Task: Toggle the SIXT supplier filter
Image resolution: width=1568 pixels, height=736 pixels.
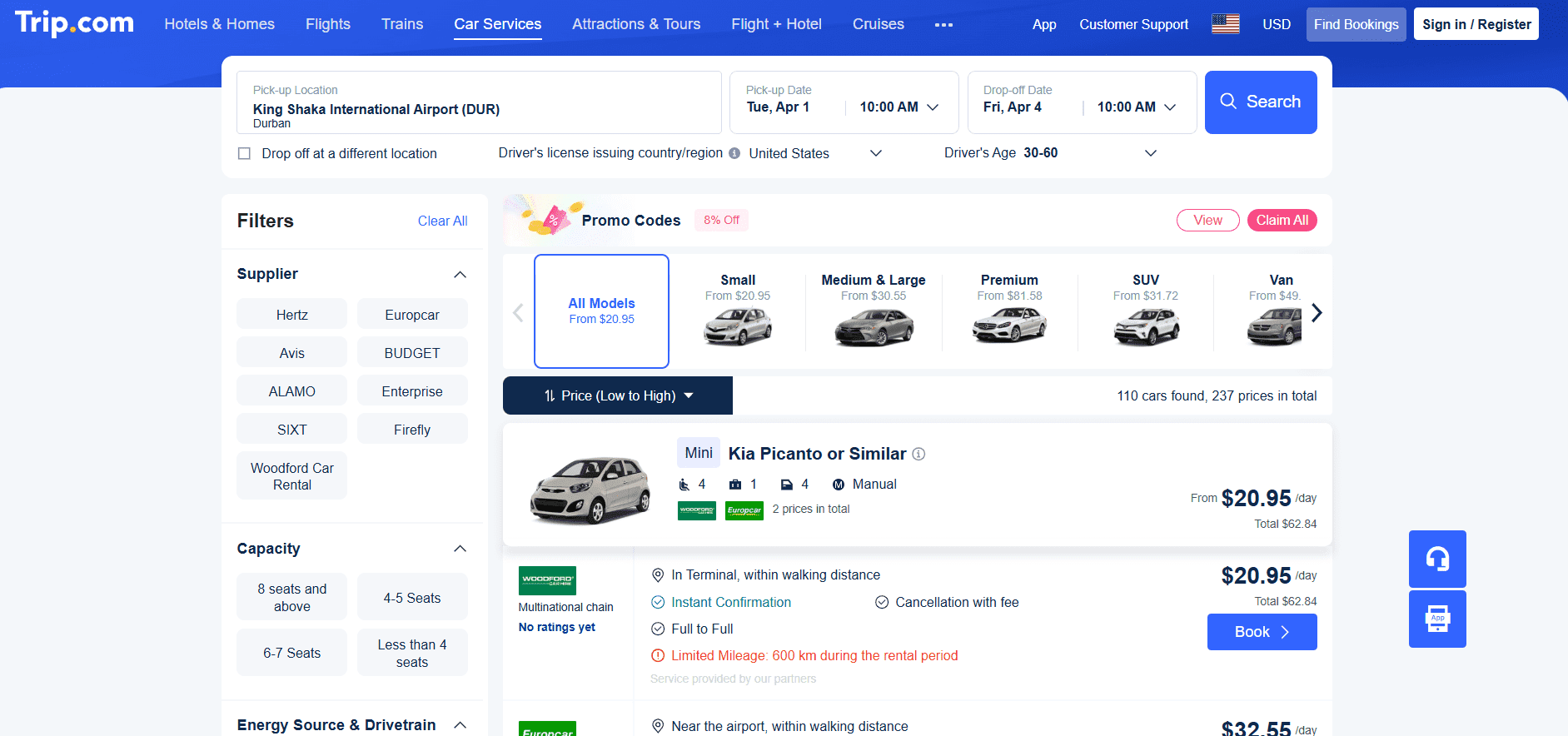Action: click(291, 430)
